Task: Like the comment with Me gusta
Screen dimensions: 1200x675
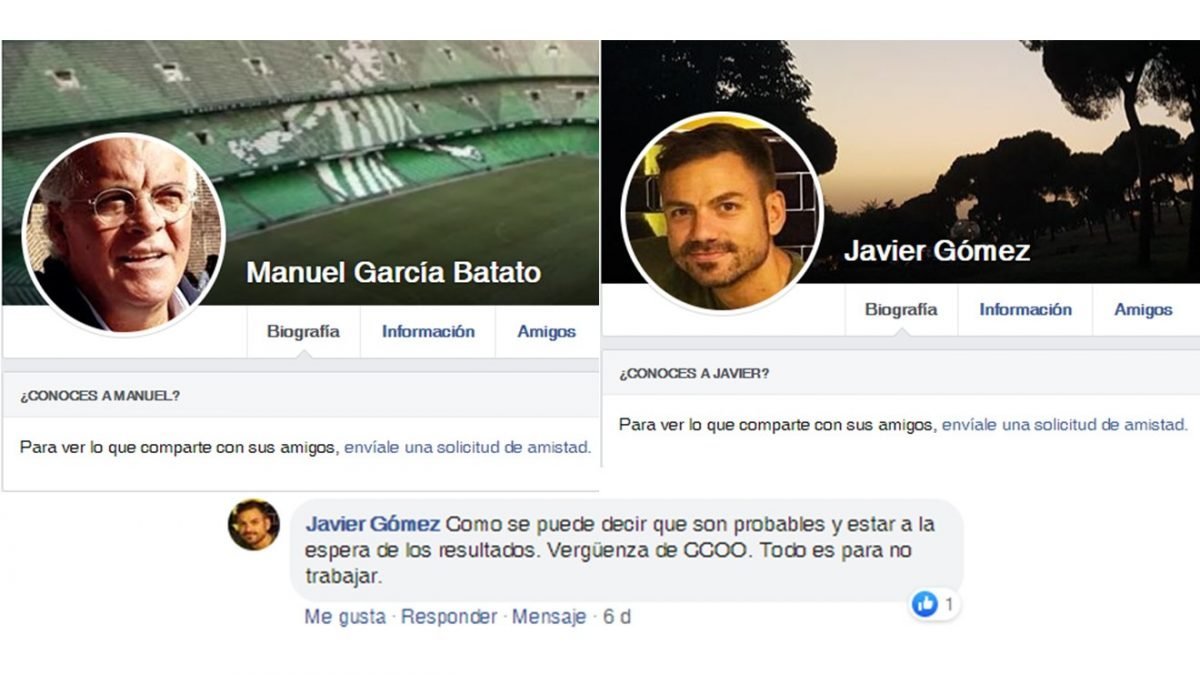Action: pos(345,617)
